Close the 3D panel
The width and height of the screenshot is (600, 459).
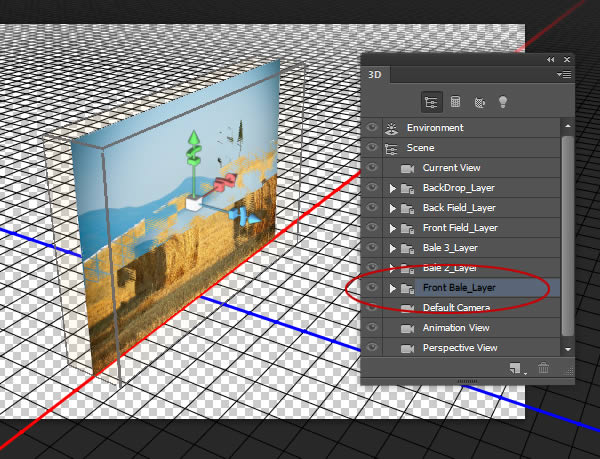point(567,60)
